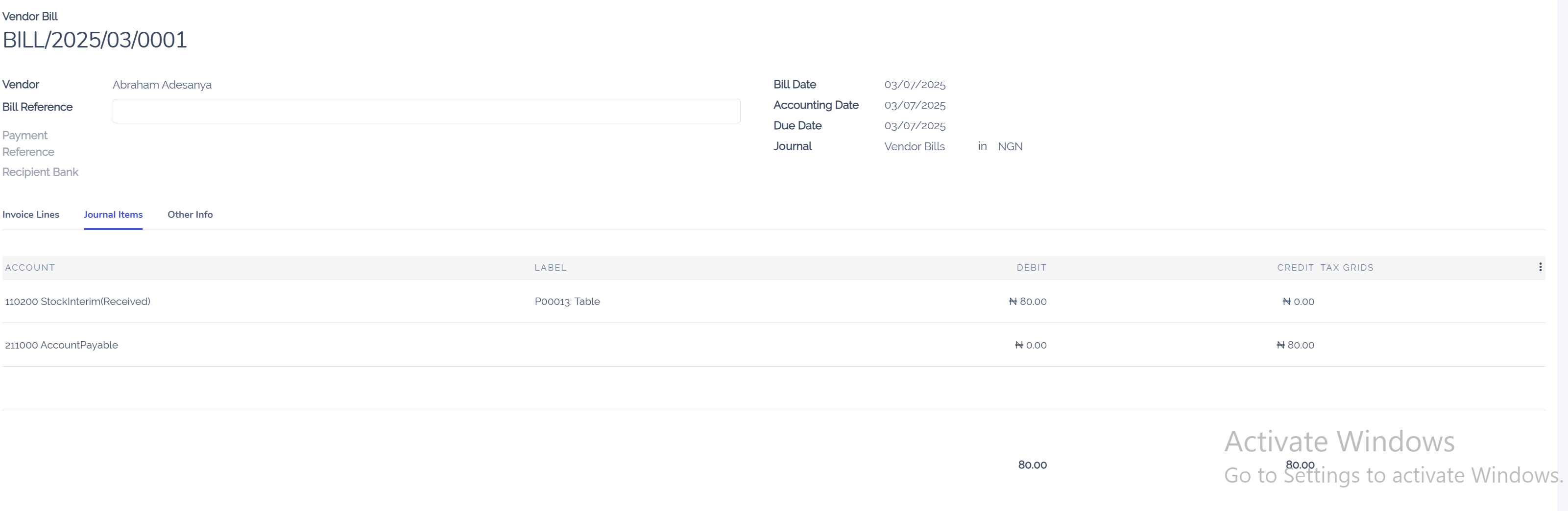Sort by the Credit column header
Image resolution: width=1568 pixels, height=511 pixels.
click(x=1295, y=268)
